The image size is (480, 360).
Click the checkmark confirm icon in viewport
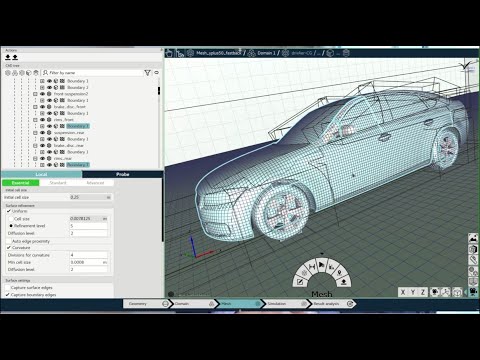464,65
